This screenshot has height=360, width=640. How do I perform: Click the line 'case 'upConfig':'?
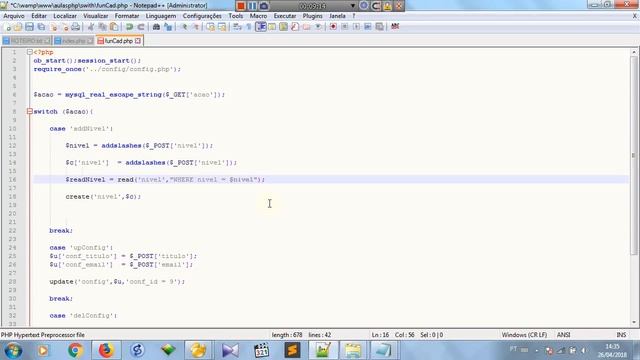[81, 247]
